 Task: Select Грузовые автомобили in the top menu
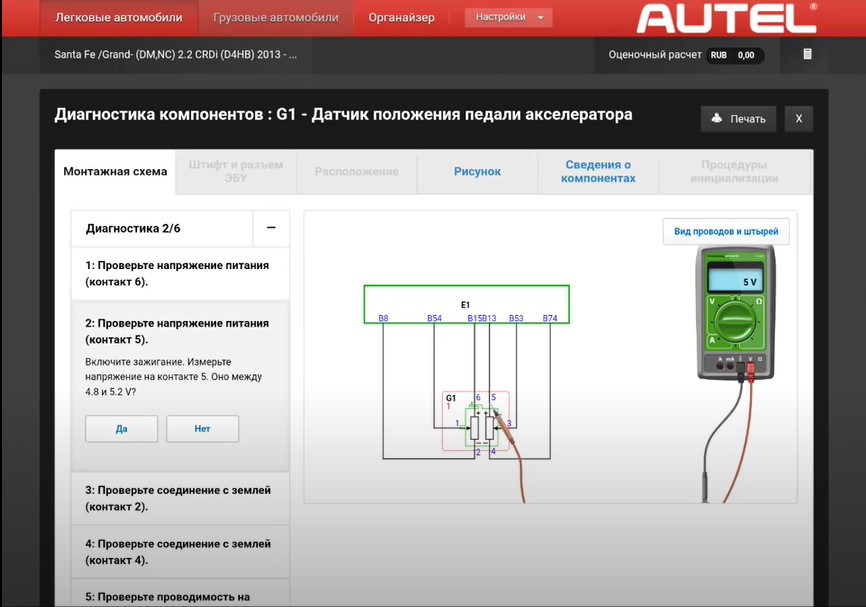[x=276, y=18]
